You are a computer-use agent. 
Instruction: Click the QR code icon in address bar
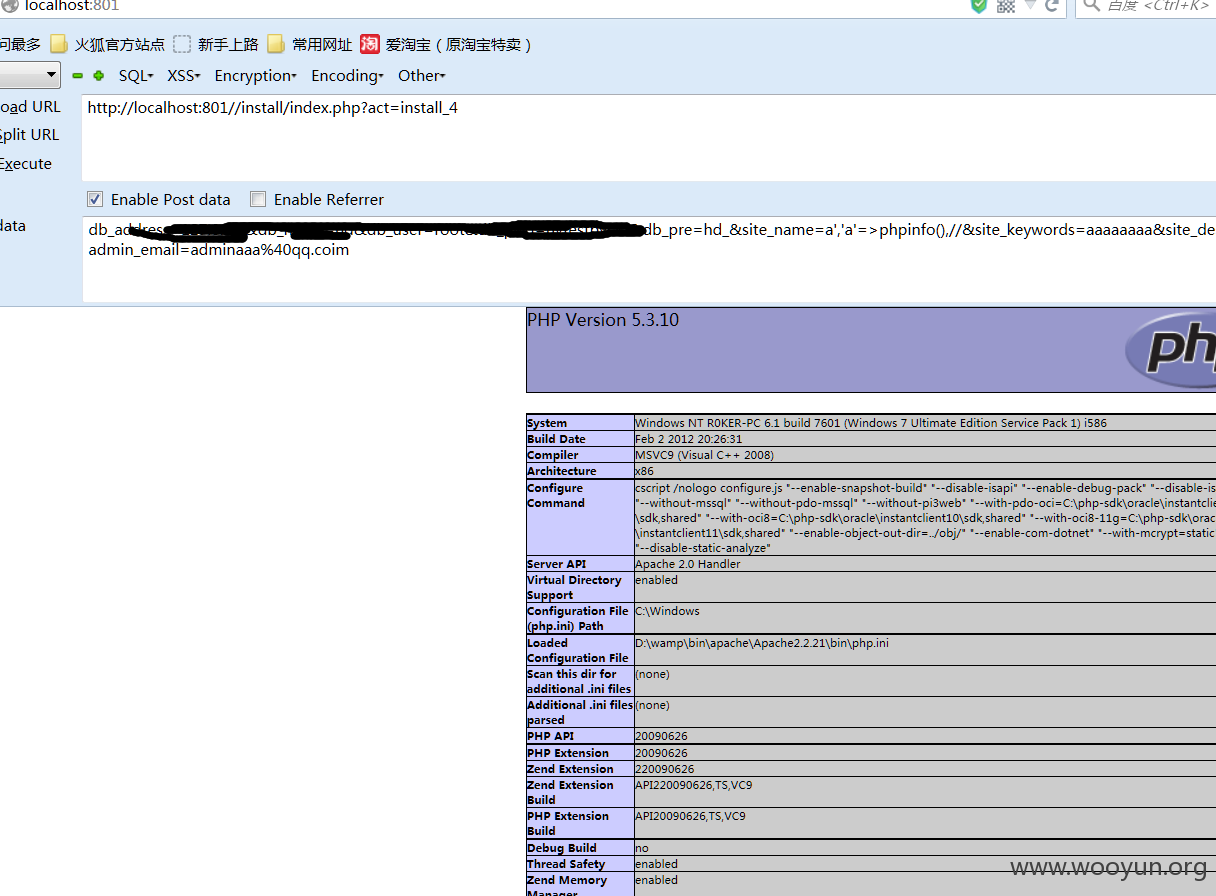[x=1006, y=5]
